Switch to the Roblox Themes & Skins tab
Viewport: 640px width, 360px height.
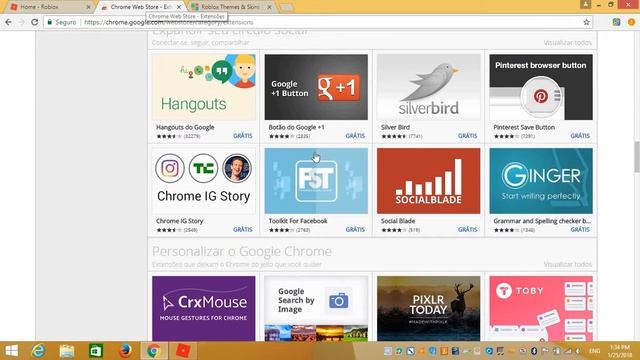coord(230,7)
